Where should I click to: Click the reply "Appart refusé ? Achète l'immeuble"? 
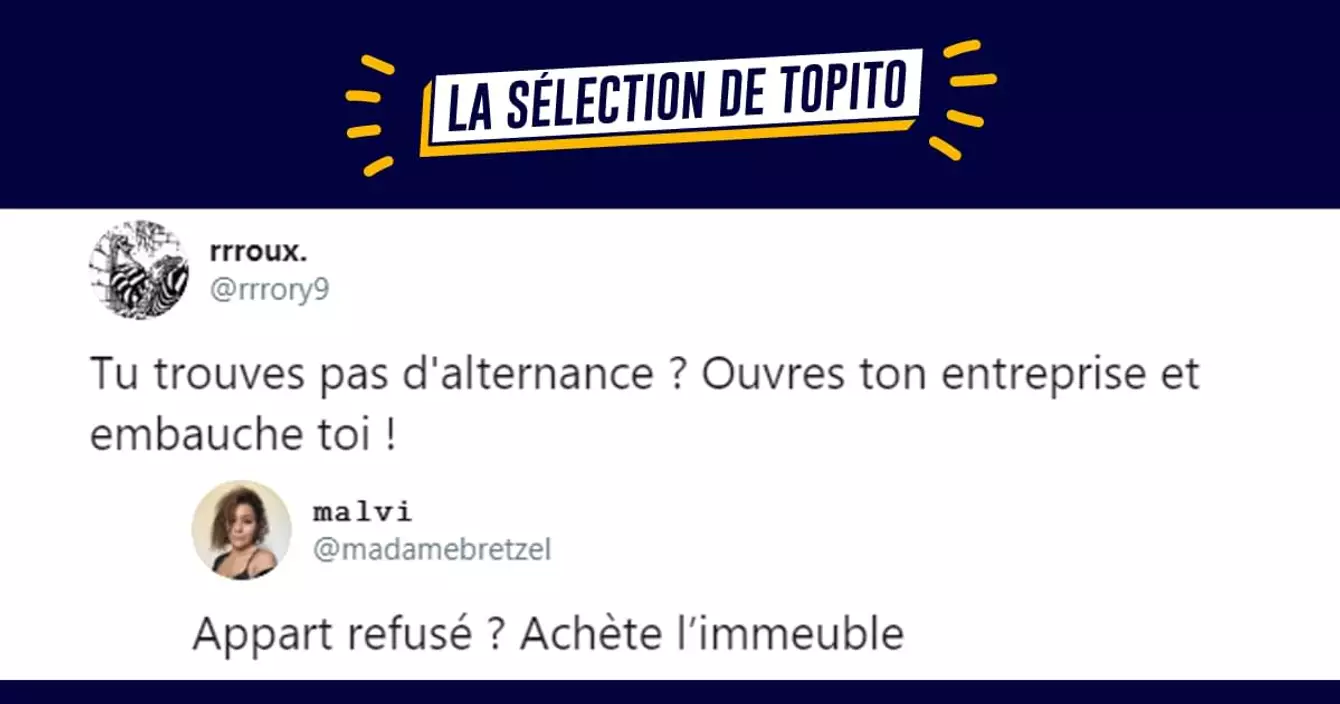pyautogui.click(x=547, y=633)
